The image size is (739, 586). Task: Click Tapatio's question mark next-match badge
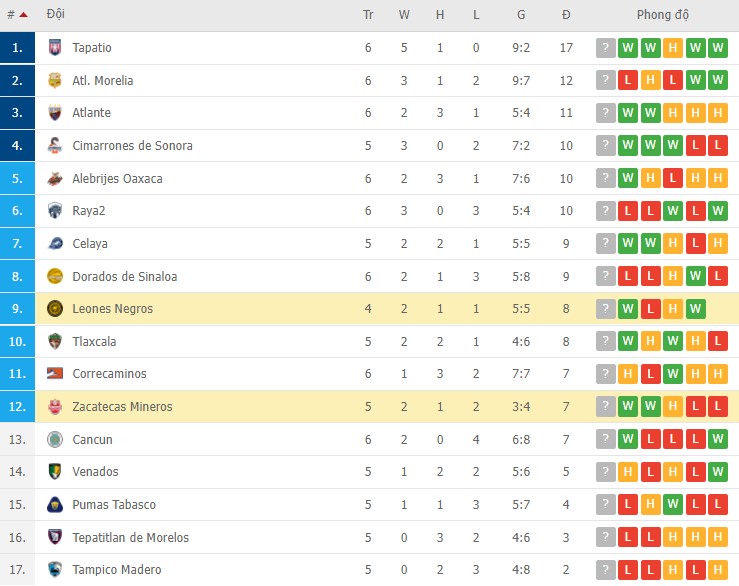605,48
